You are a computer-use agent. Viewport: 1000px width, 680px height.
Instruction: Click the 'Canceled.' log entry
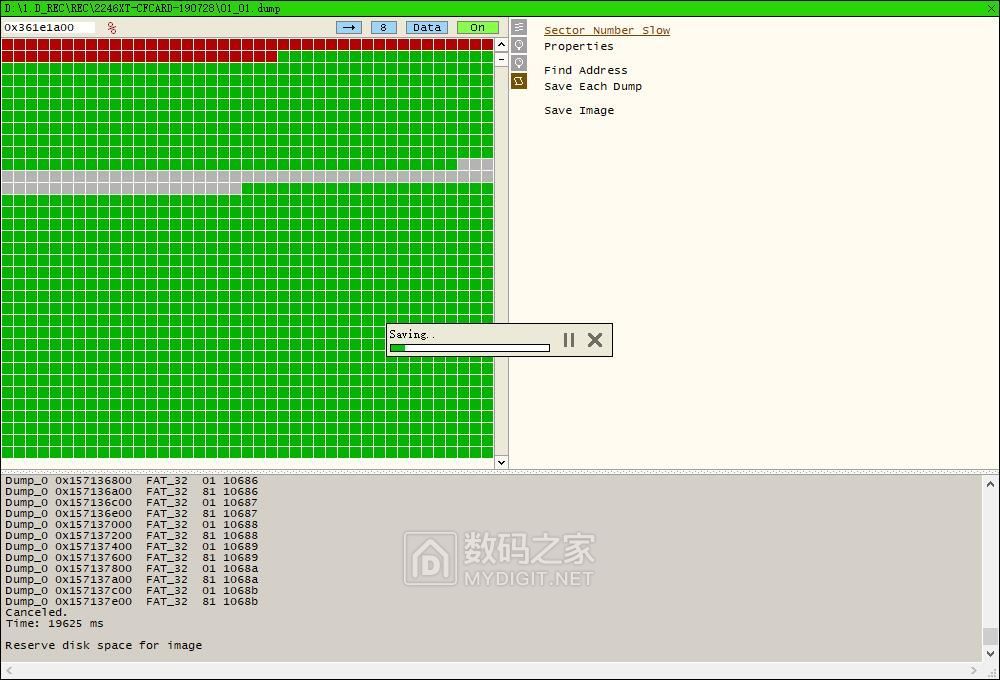pyautogui.click(x=36, y=612)
